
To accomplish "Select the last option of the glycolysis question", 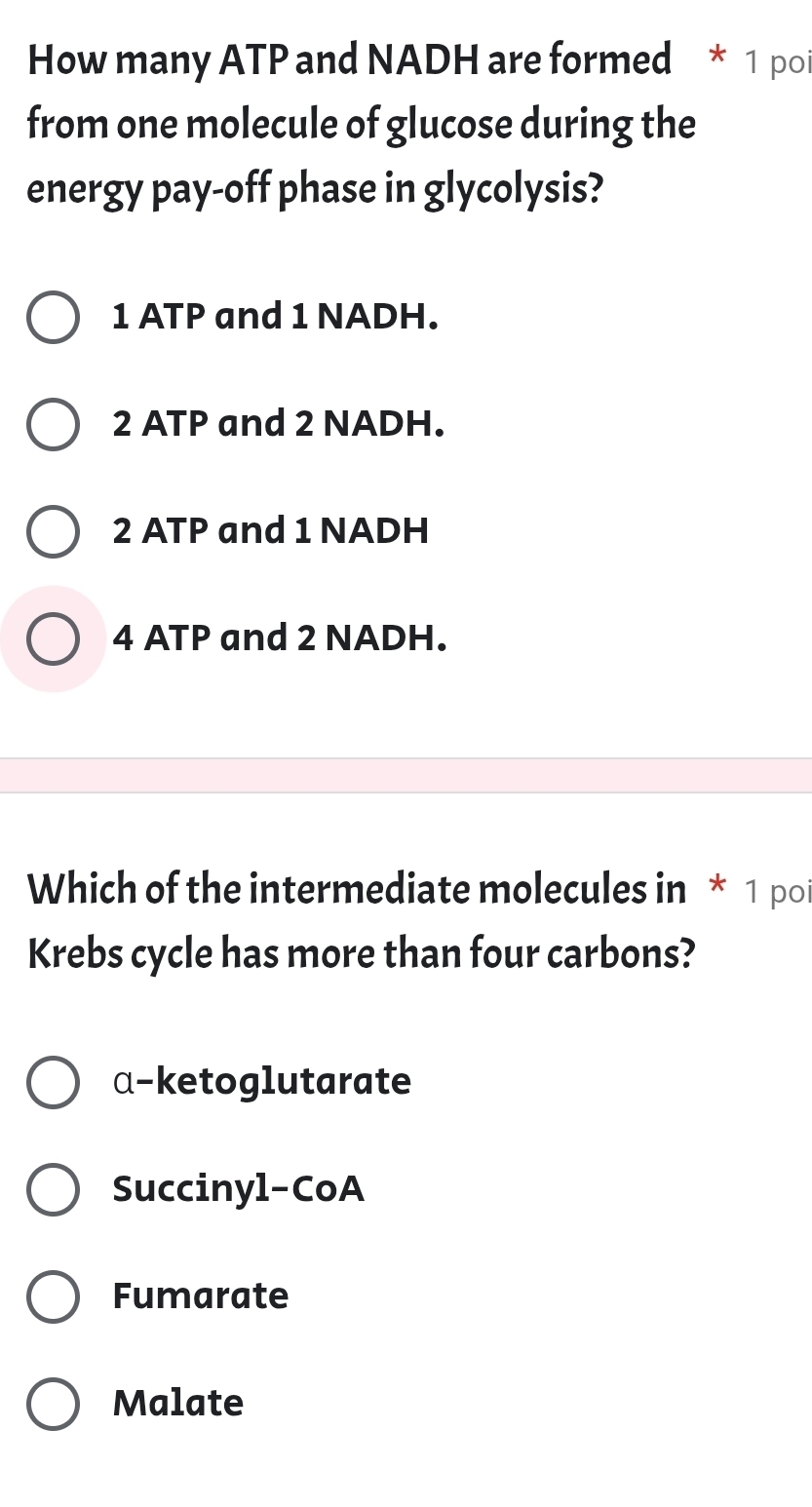I will click(x=54, y=638).
